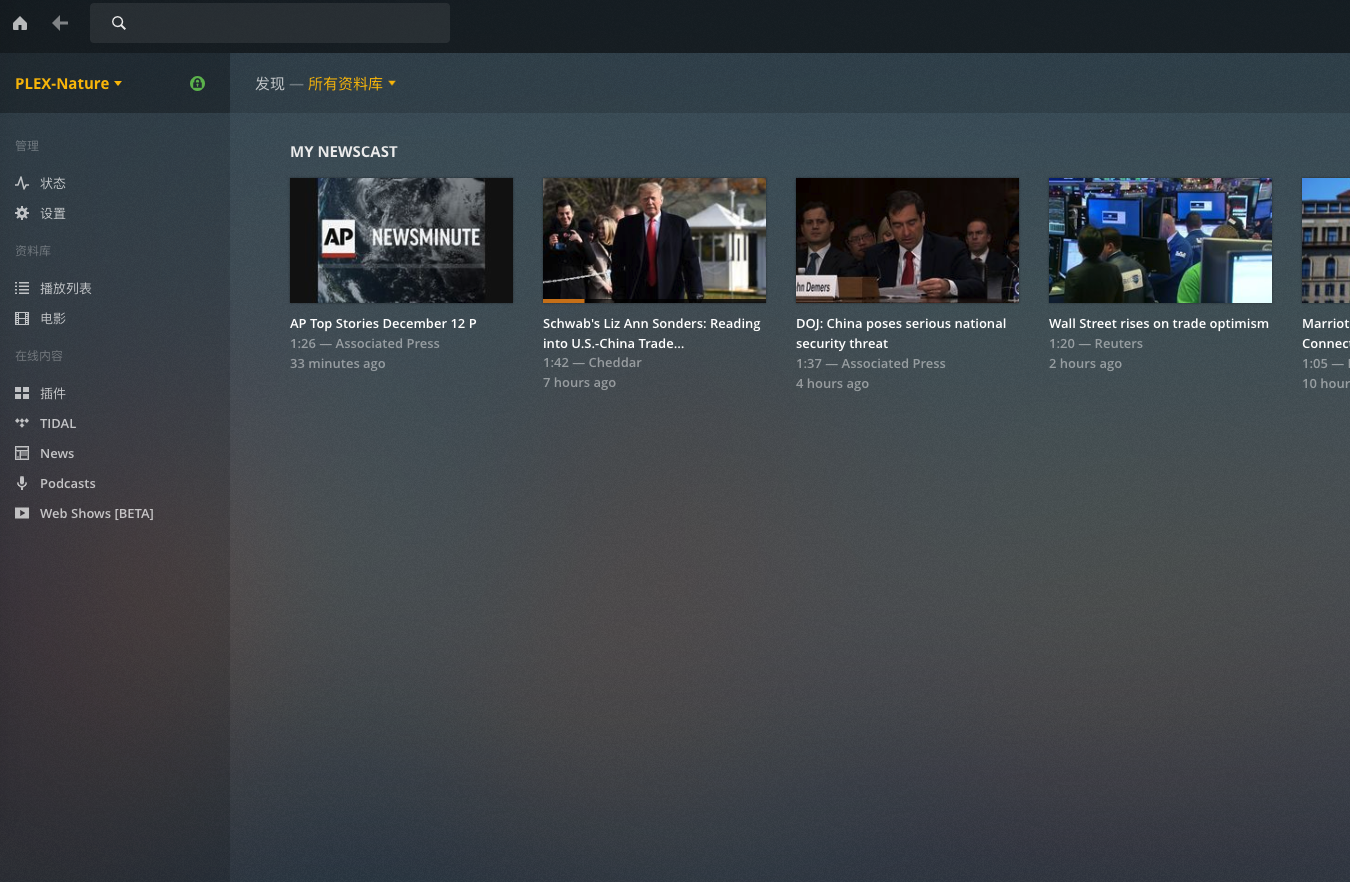Click the 1:20 — Reuters source line
1350x882 pixels.
coord(1096,343)
